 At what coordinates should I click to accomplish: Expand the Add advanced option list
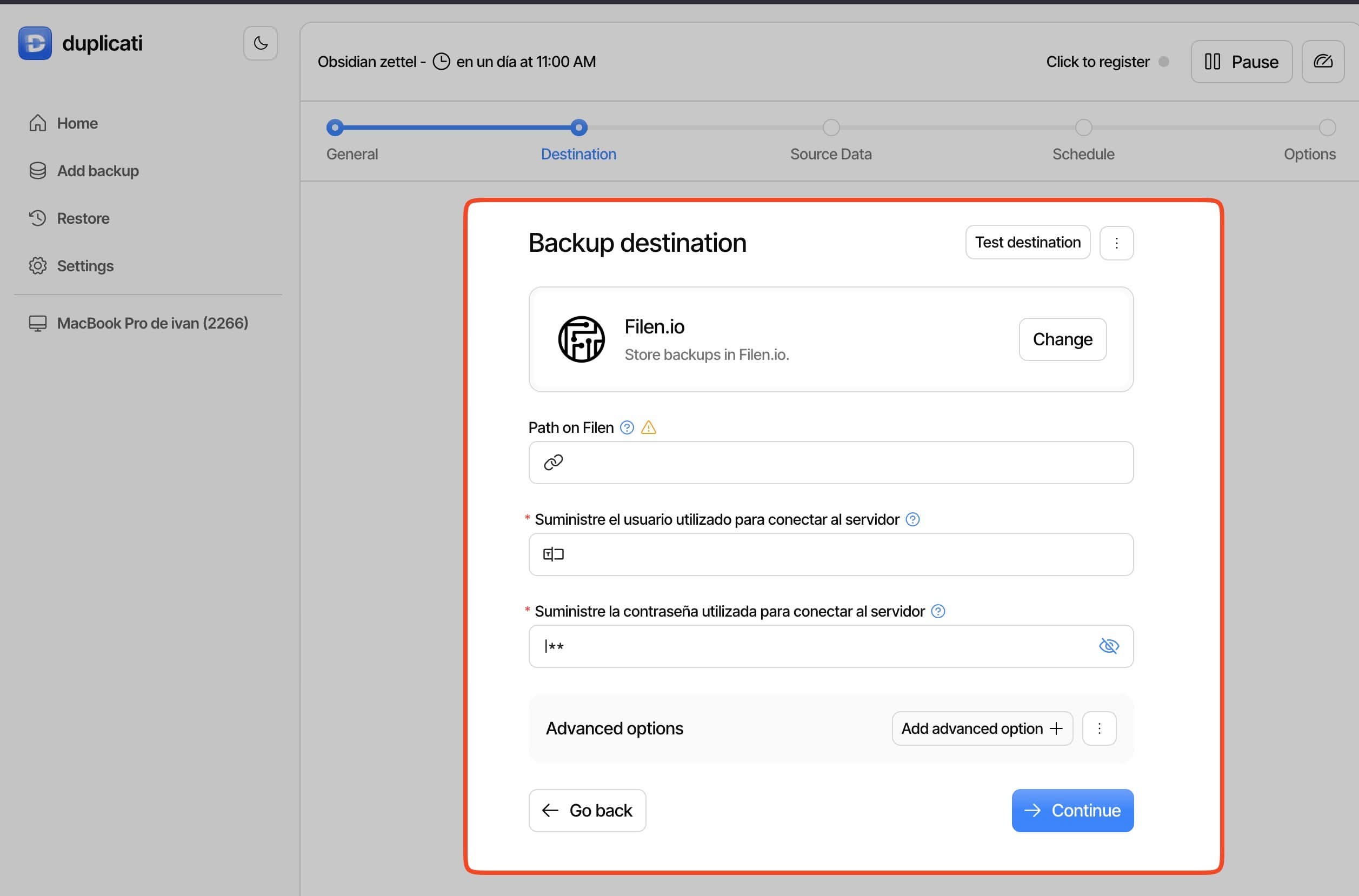pyautogui.click(x=982, y=728)
